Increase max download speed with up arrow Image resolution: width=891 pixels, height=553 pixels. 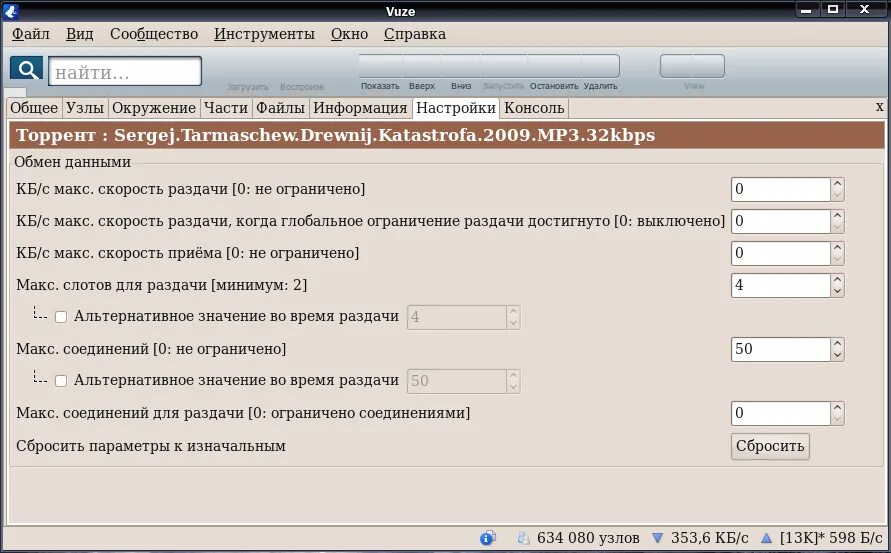(837, 247)
